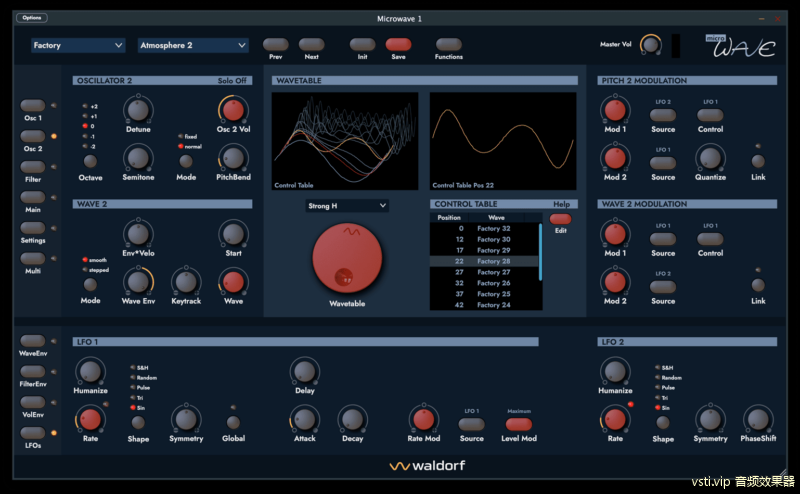Click the LFO 2 Humanize knob
The height and width of the screenshot is (494, 800).
coord(615,372)
